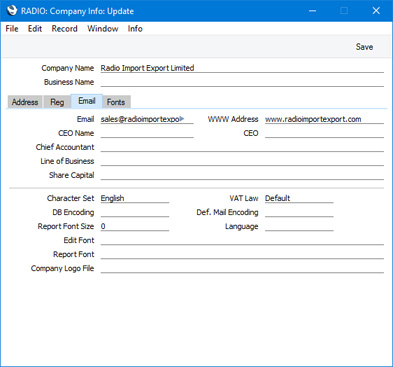This screenshot has height=367, width=393.
Task: Open the Info menu
Action: tap(135, 29)
